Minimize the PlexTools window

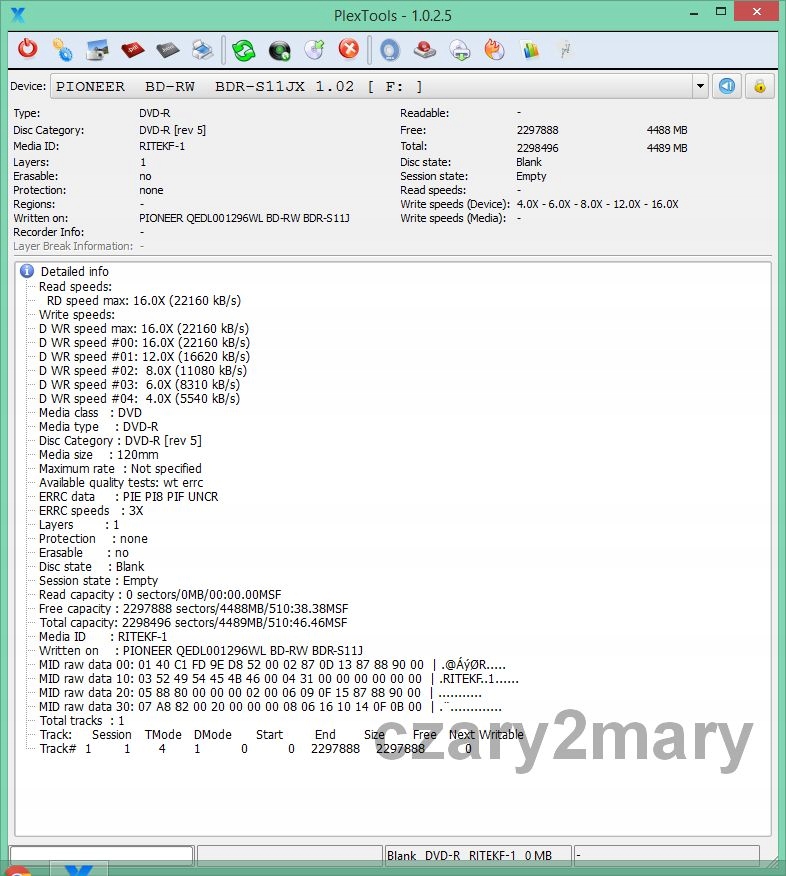(693, 12)
